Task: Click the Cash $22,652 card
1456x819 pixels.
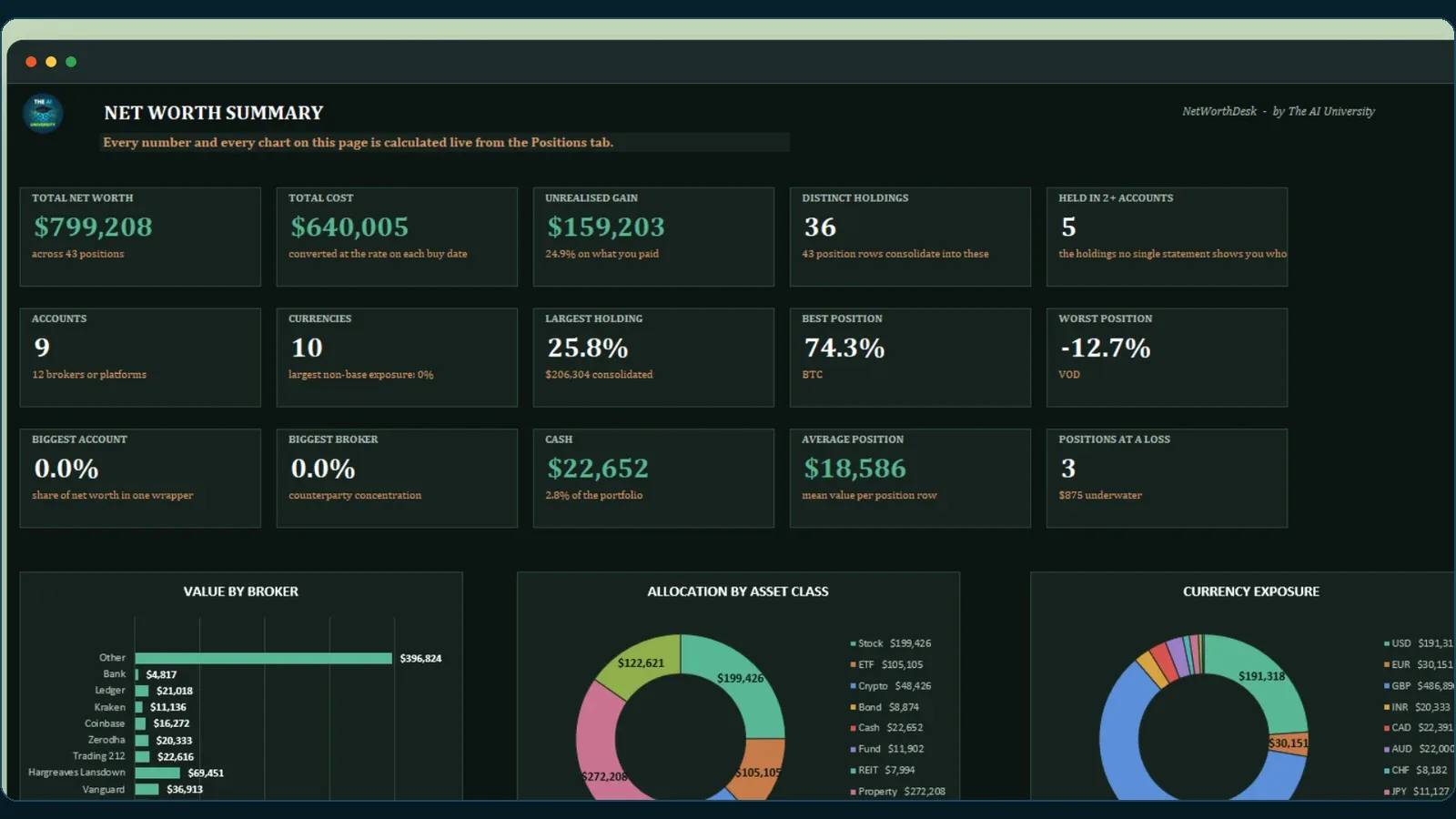Action: coord(653,479)
